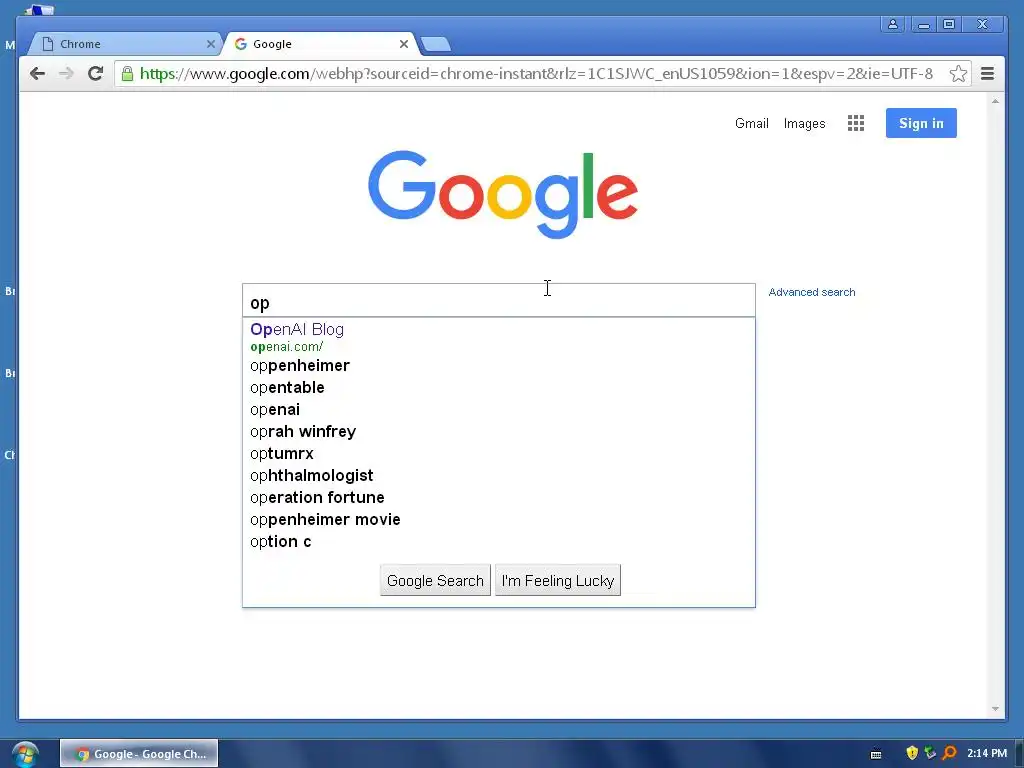Open the Gmail link
The image size is (1024, 768).
[752, 123]
